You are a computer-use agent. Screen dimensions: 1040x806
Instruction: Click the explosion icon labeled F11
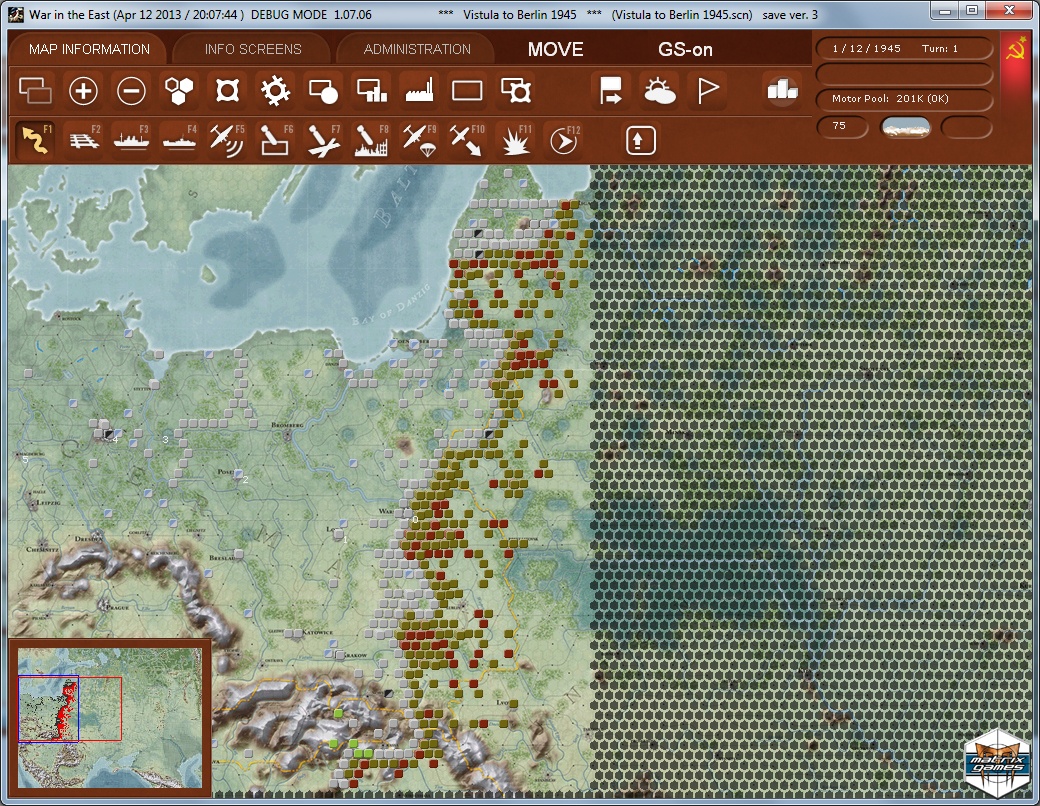(515, 140)
